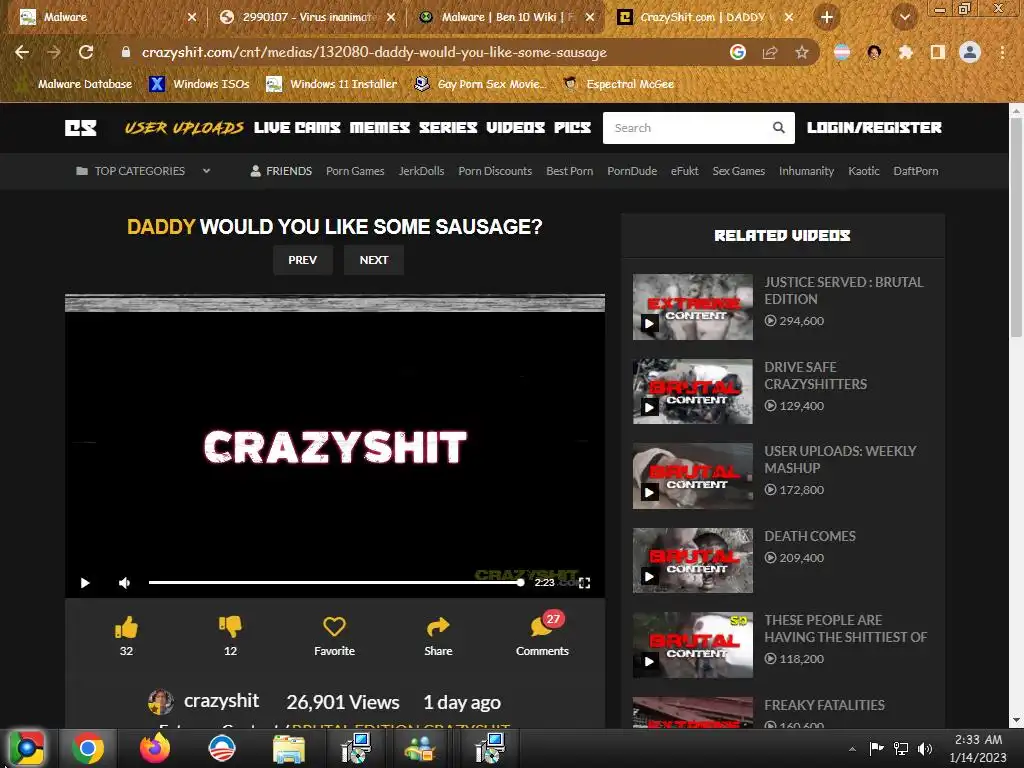Add video to Favorite heart
Screen dimensions: 1024x768
coord(334,627)
